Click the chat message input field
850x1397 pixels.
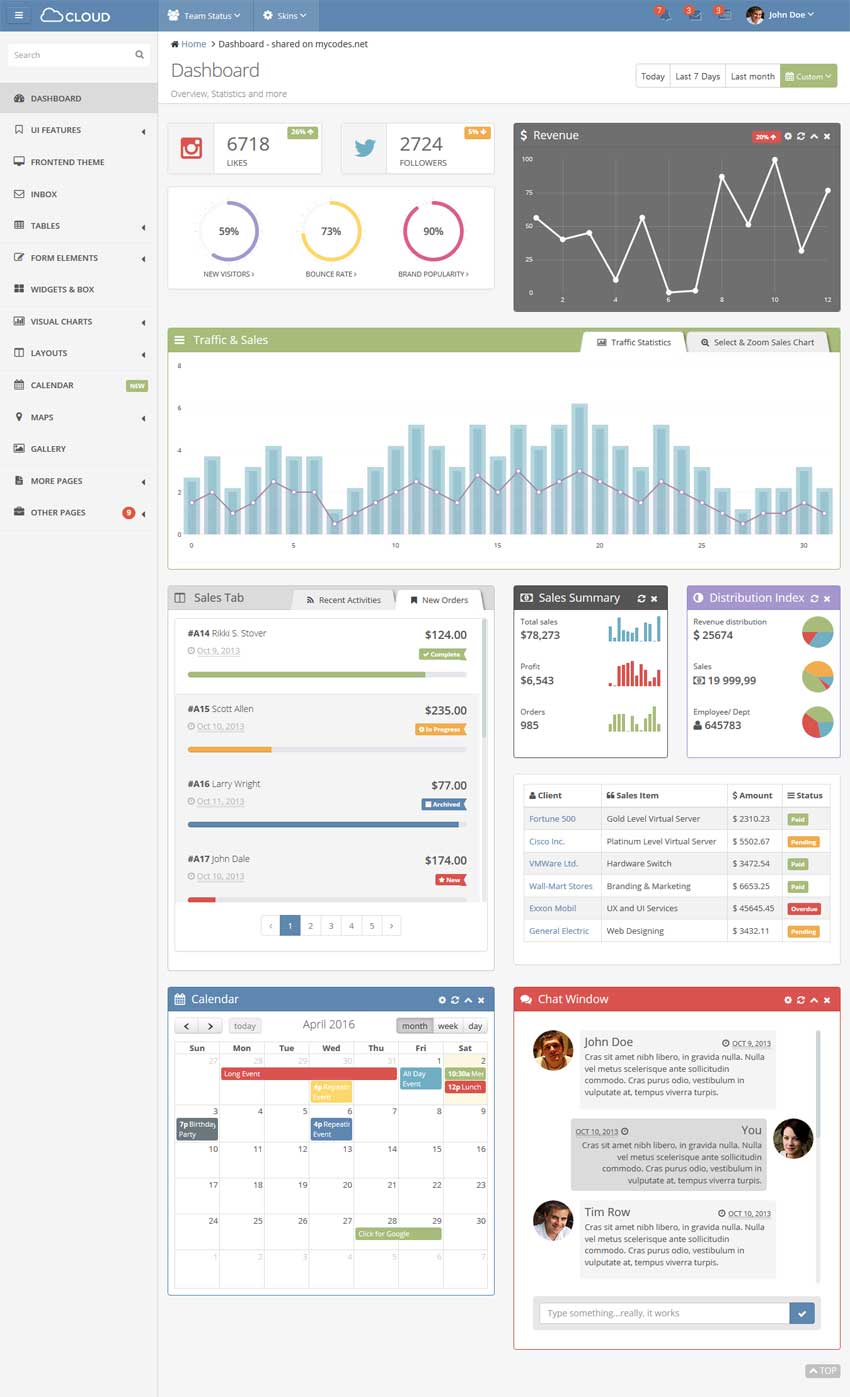coord(664,1313)
